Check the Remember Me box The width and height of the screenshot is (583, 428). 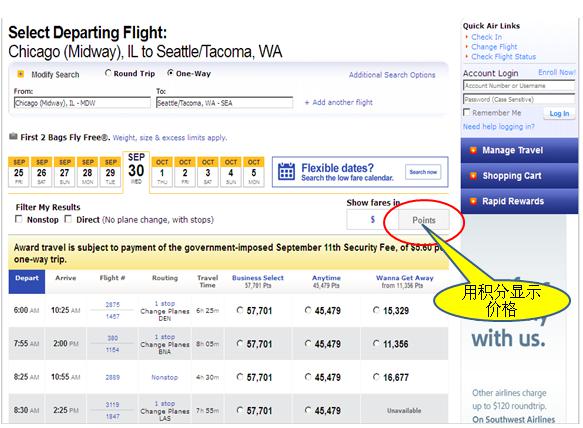tap(467, 112)
